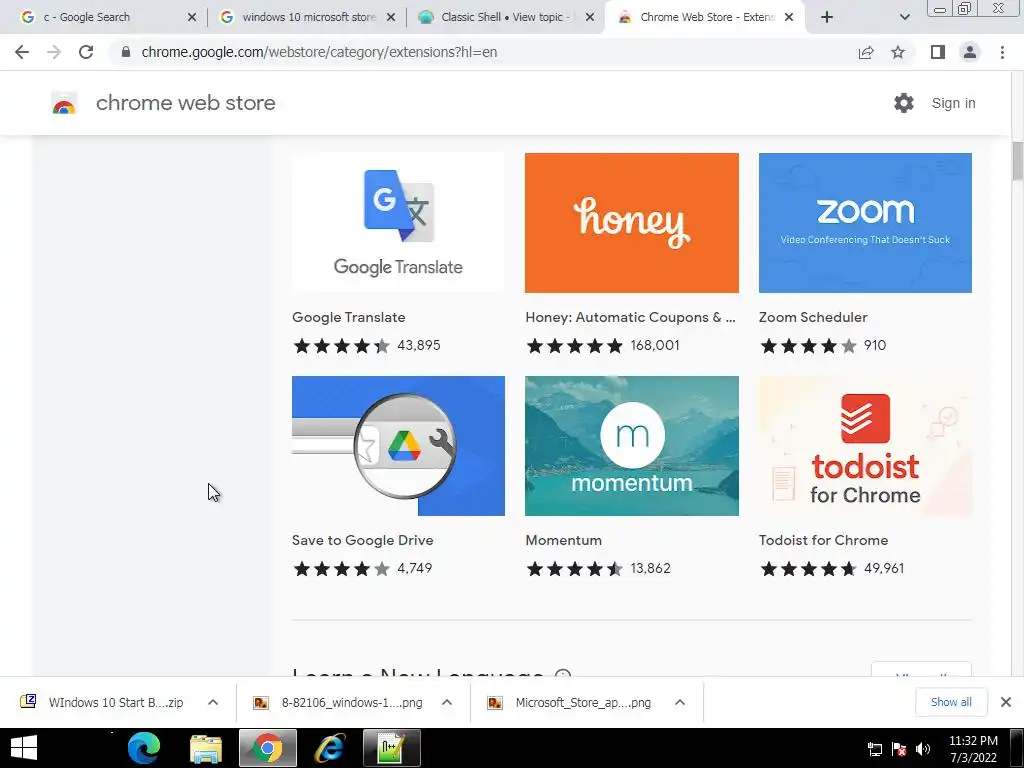Viewport: 1024px width, 768px height.
Task: Close the Classic Shell tab
Action: [590, 17]
